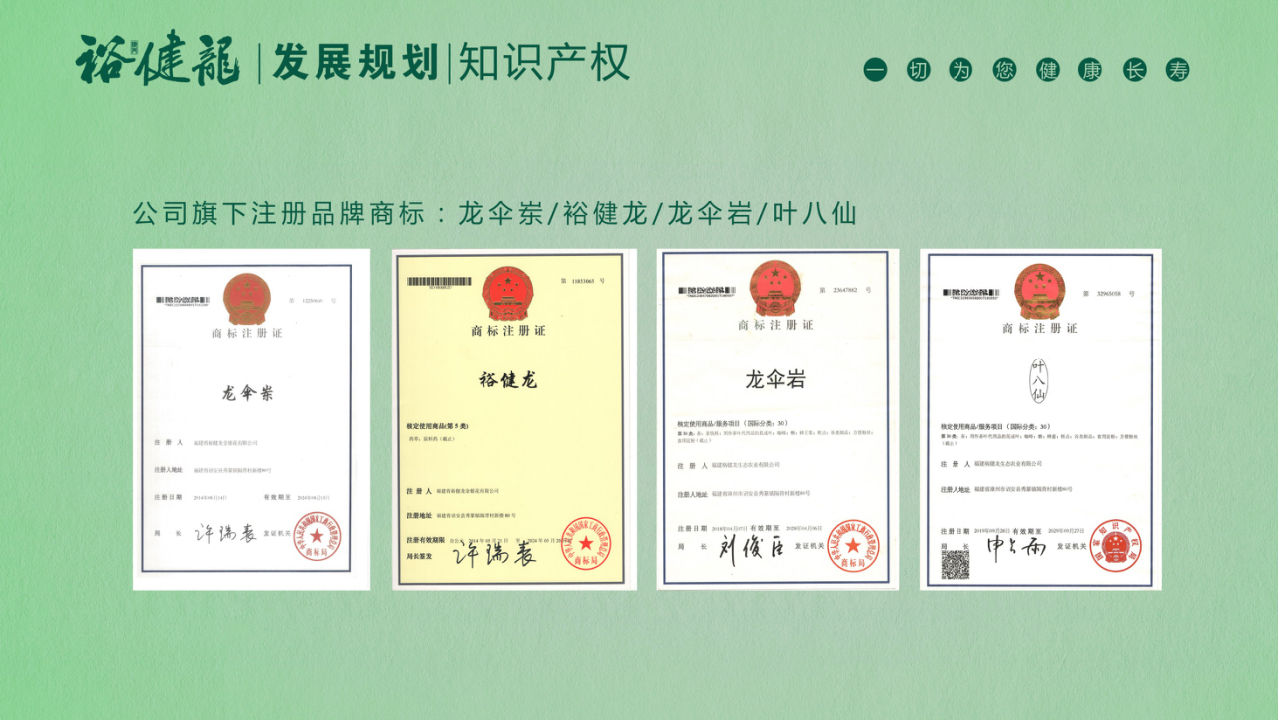This screenshot has width=1279, height=720.
Task: Click the 龙伞岩 trademark text on third certificate
Action: point(775,380)
